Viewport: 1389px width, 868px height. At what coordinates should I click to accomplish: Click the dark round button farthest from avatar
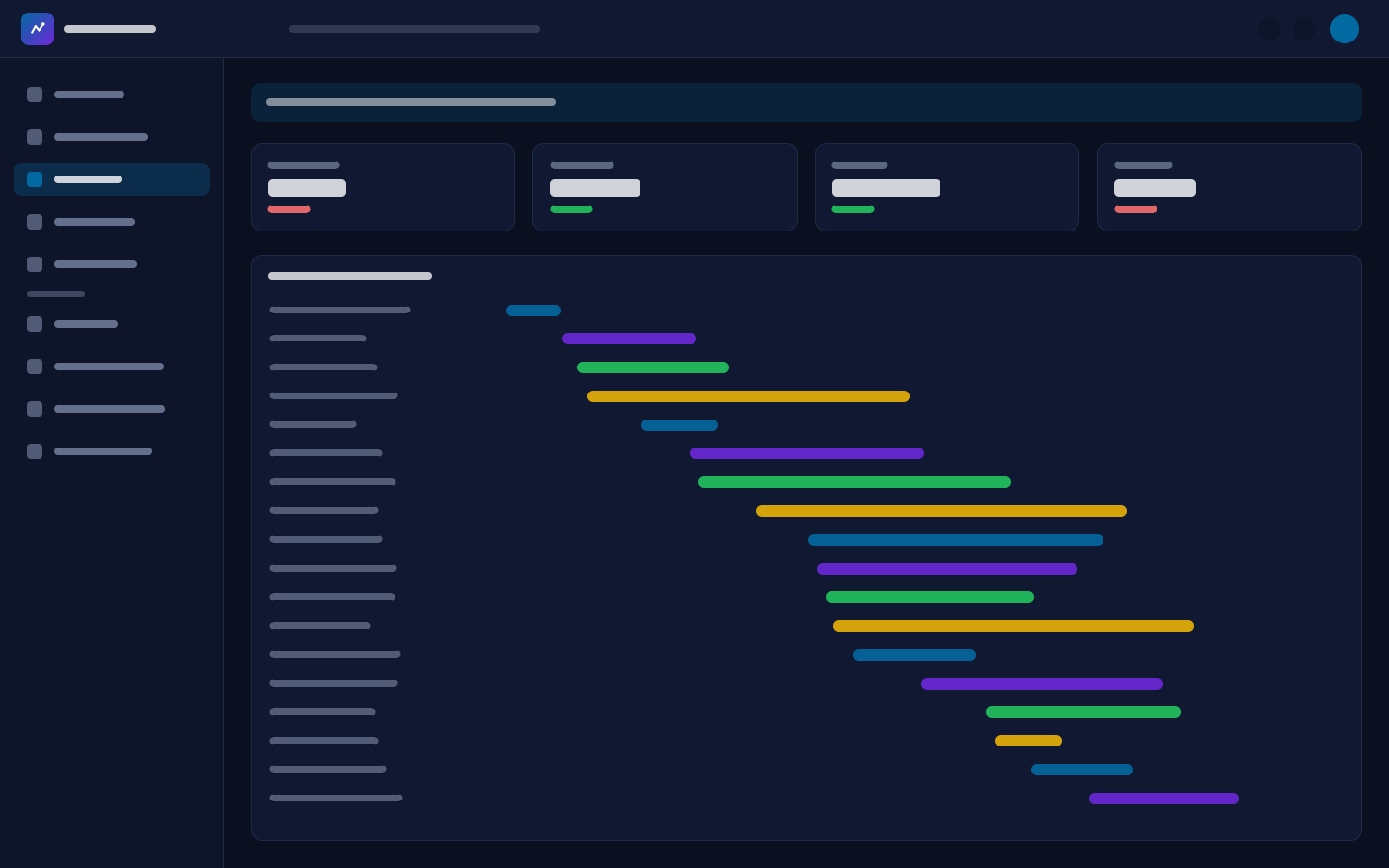[1269, 29]
